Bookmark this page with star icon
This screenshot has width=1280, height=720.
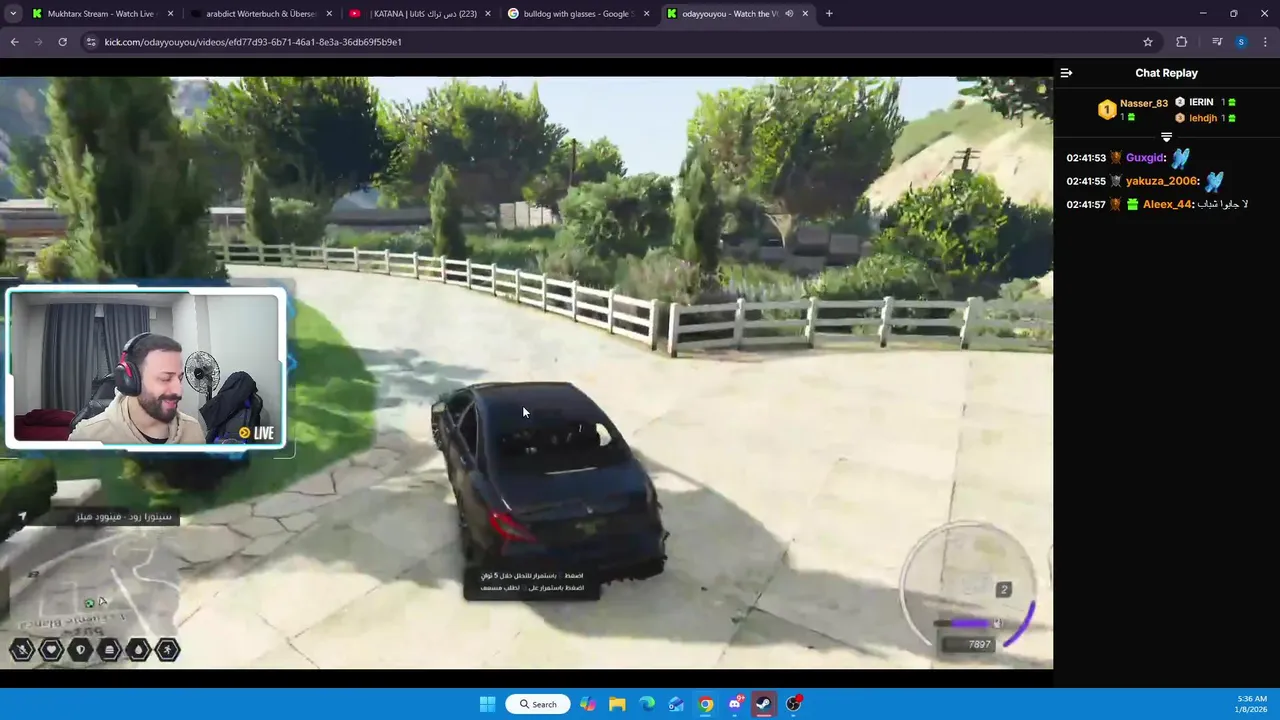point(1148,42)
